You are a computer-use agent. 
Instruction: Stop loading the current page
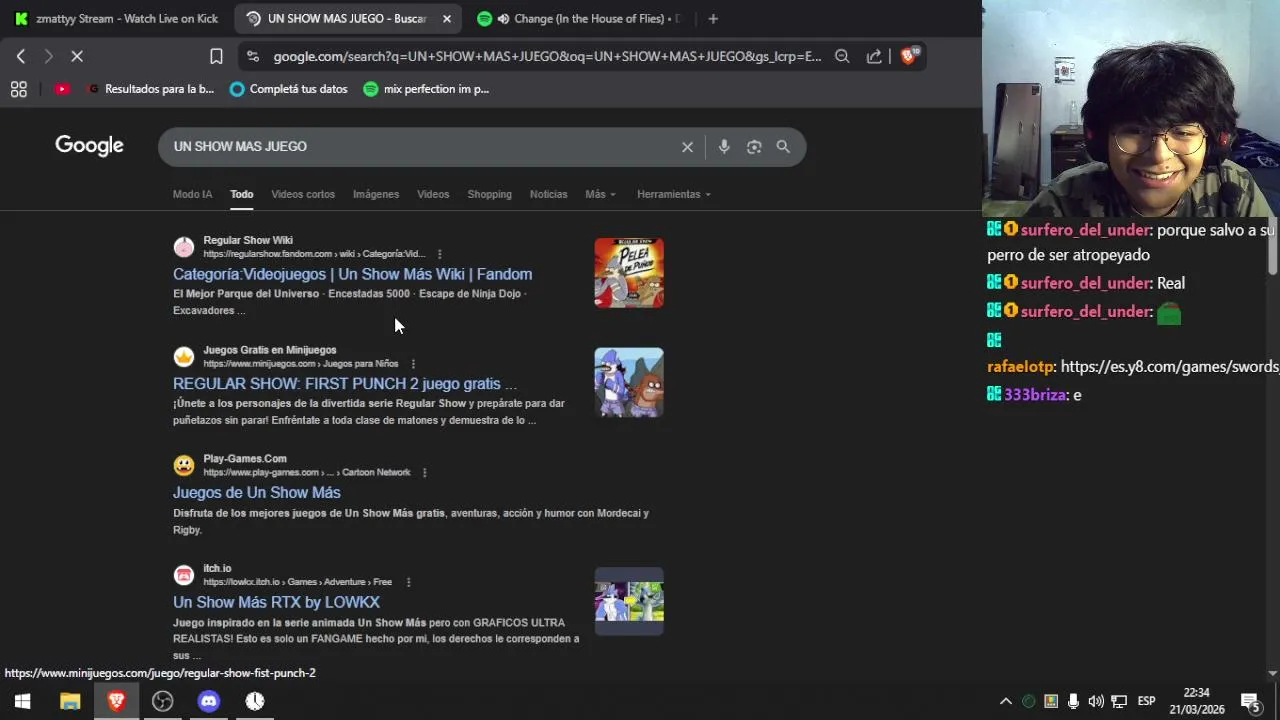[x=77, y=57]
